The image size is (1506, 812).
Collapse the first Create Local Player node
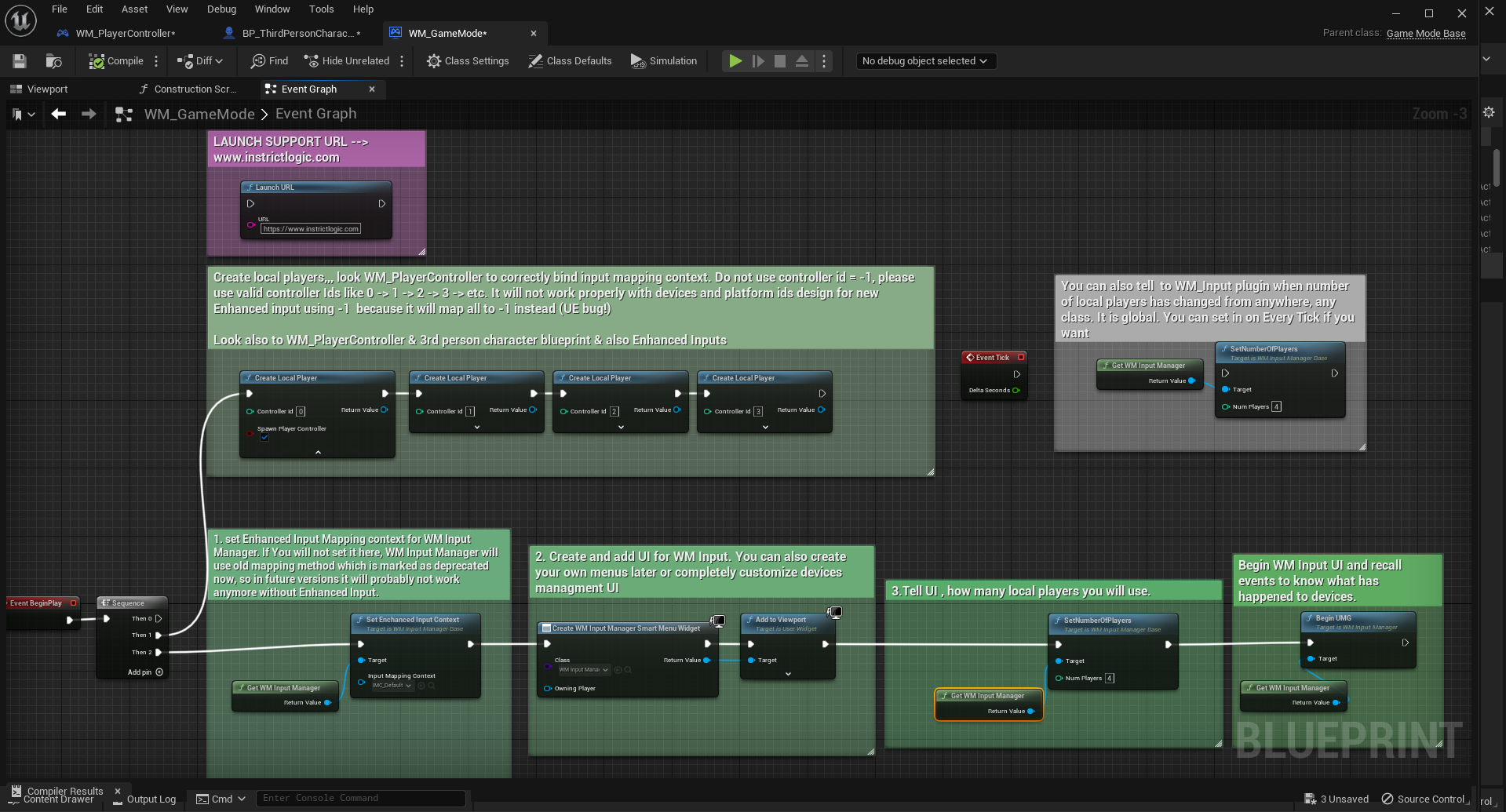(318, 453)
